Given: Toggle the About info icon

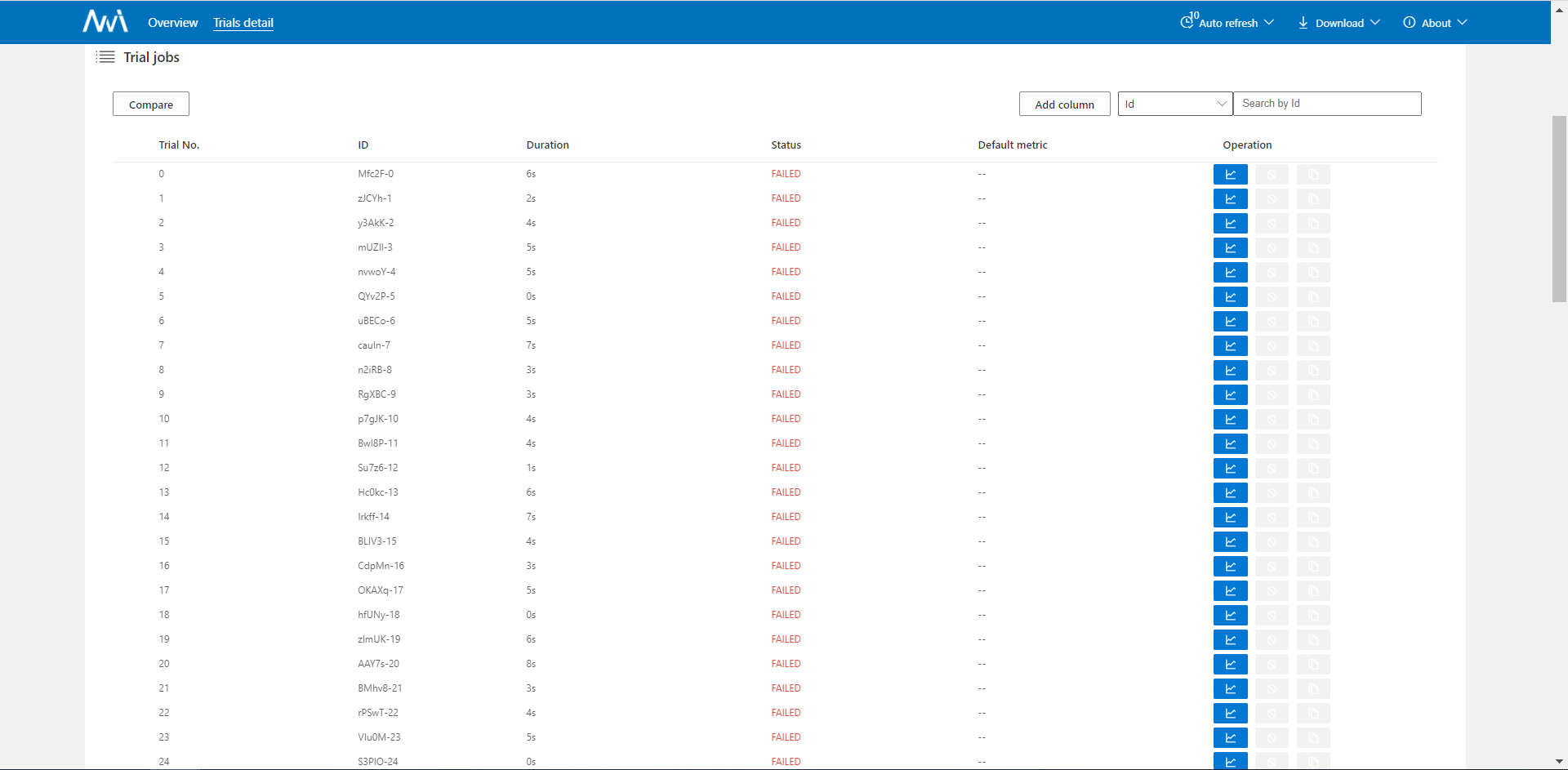Looking at the screenshot, I should [1409, 22].
